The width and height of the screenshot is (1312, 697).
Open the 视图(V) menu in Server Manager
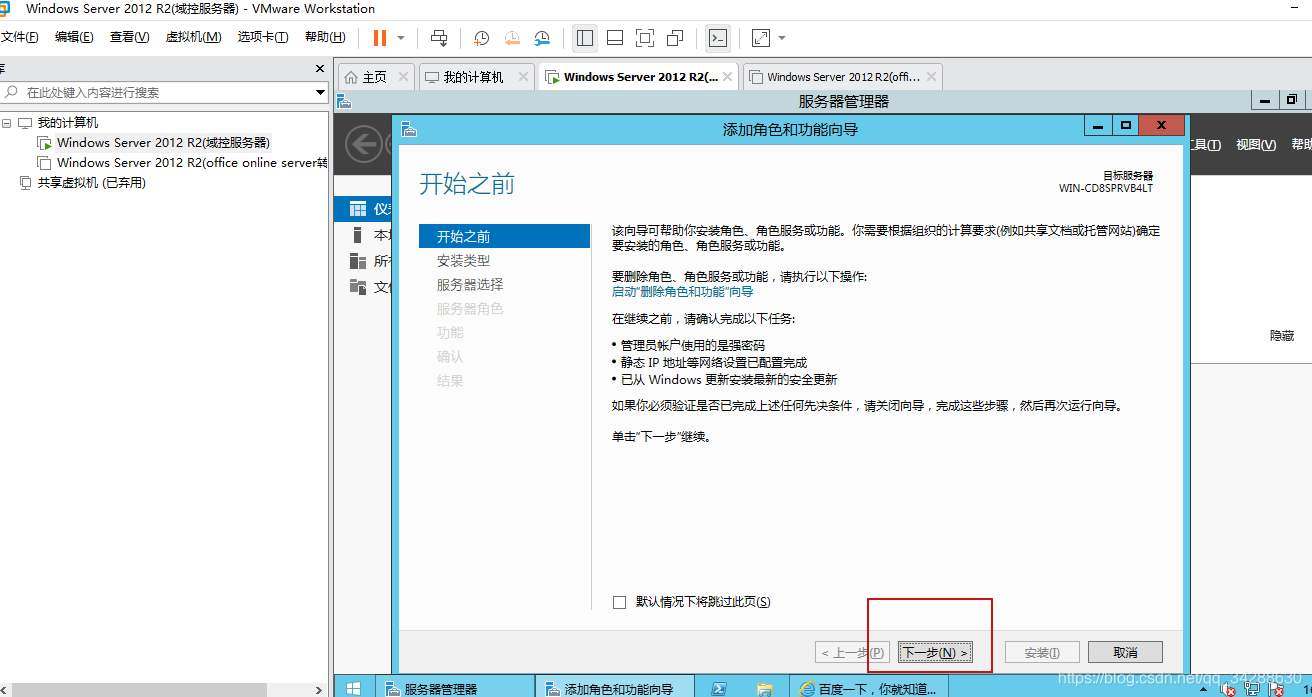(1256, 145)
